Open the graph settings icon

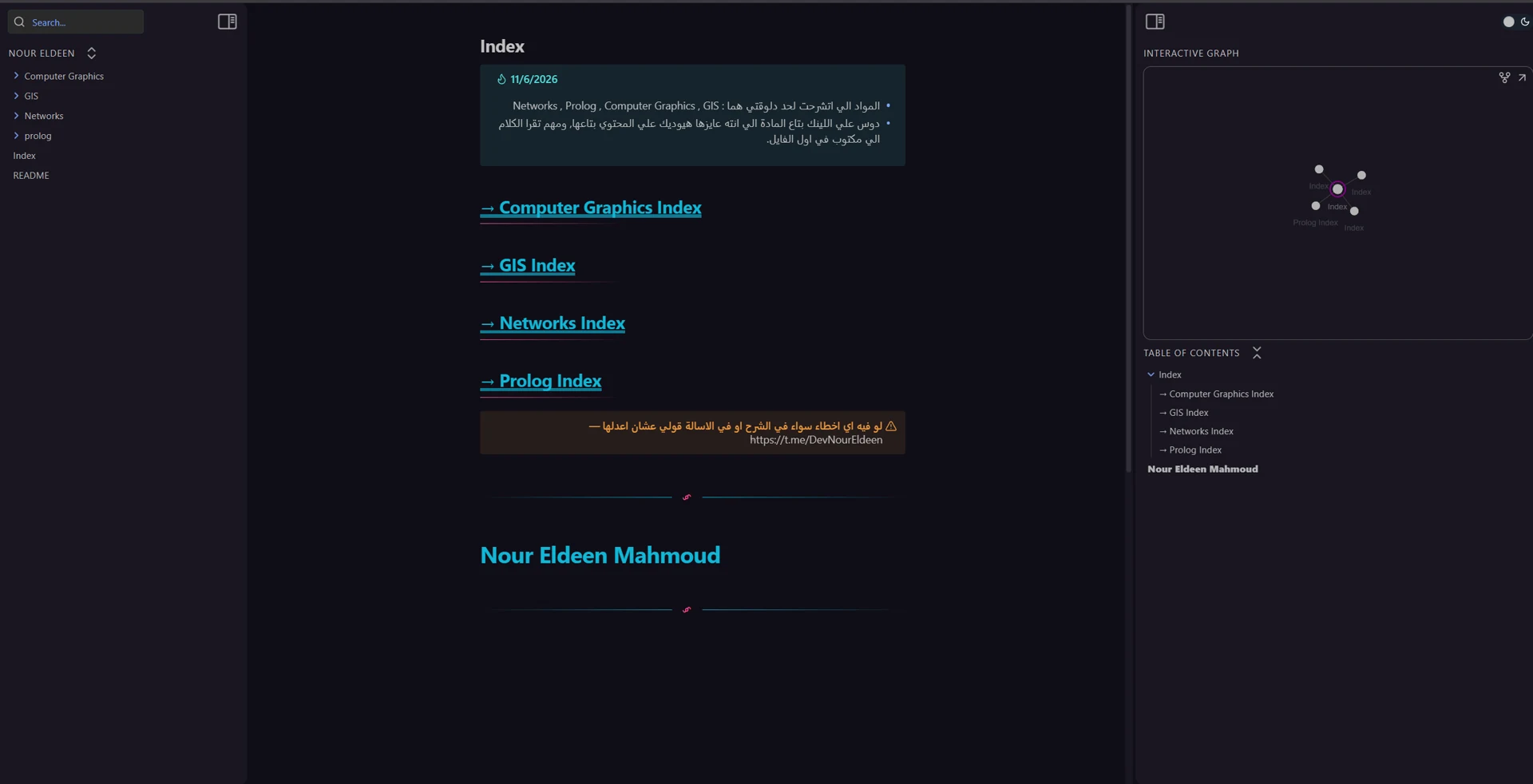click(x=1504, y=77)
